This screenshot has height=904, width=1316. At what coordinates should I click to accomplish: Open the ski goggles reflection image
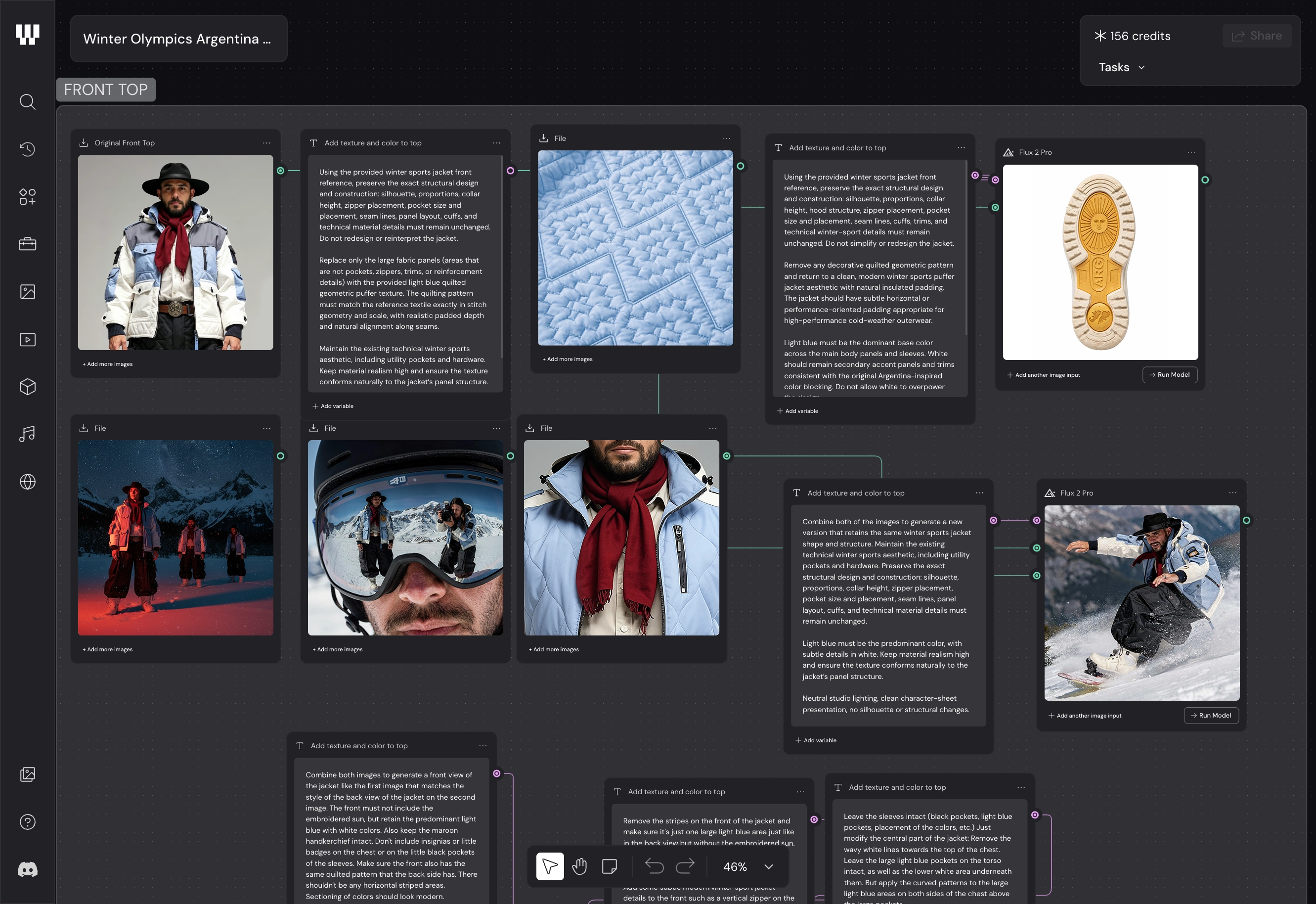coord(405,538)
